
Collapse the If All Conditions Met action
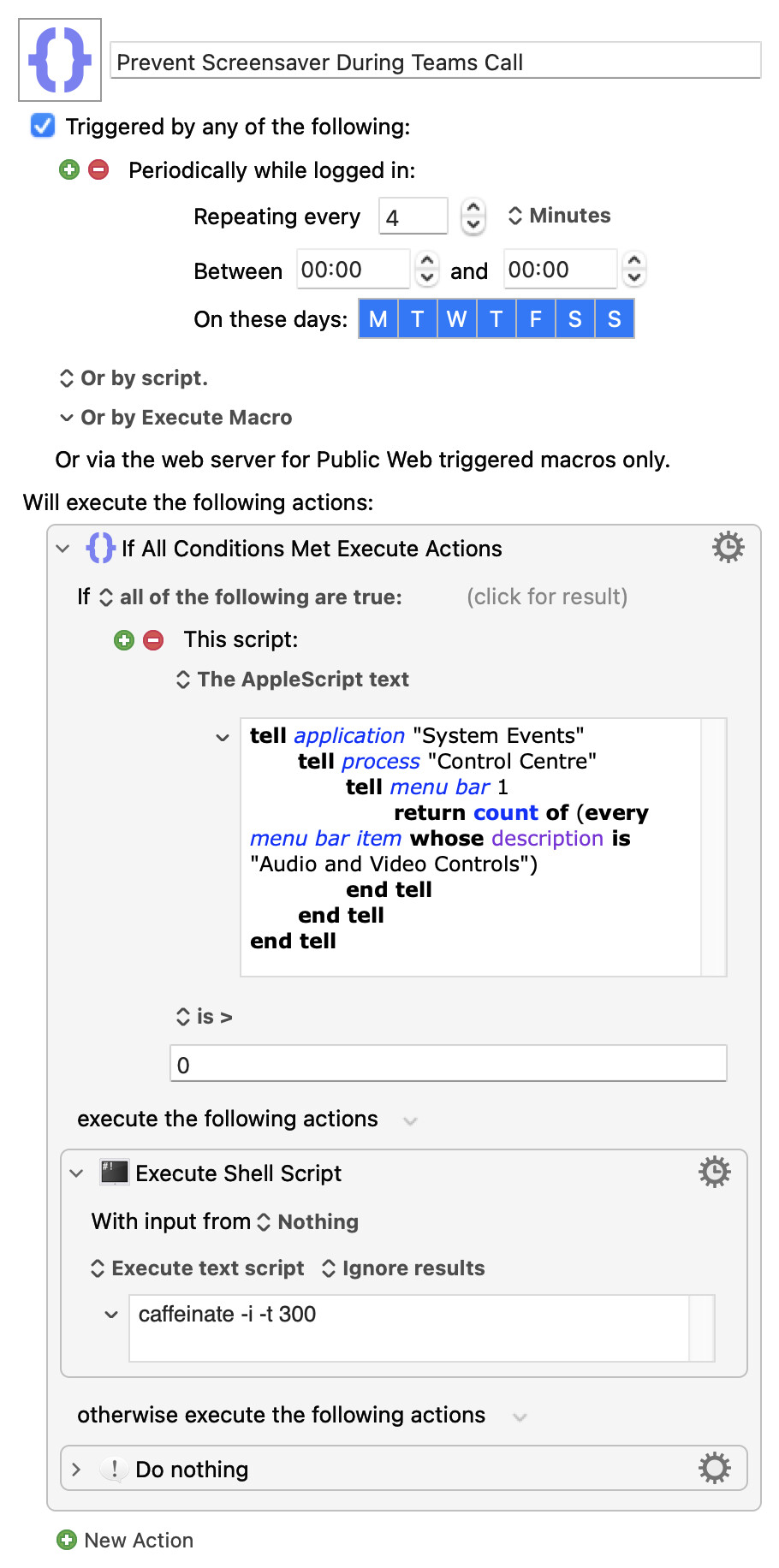click(x=62, y=549)
